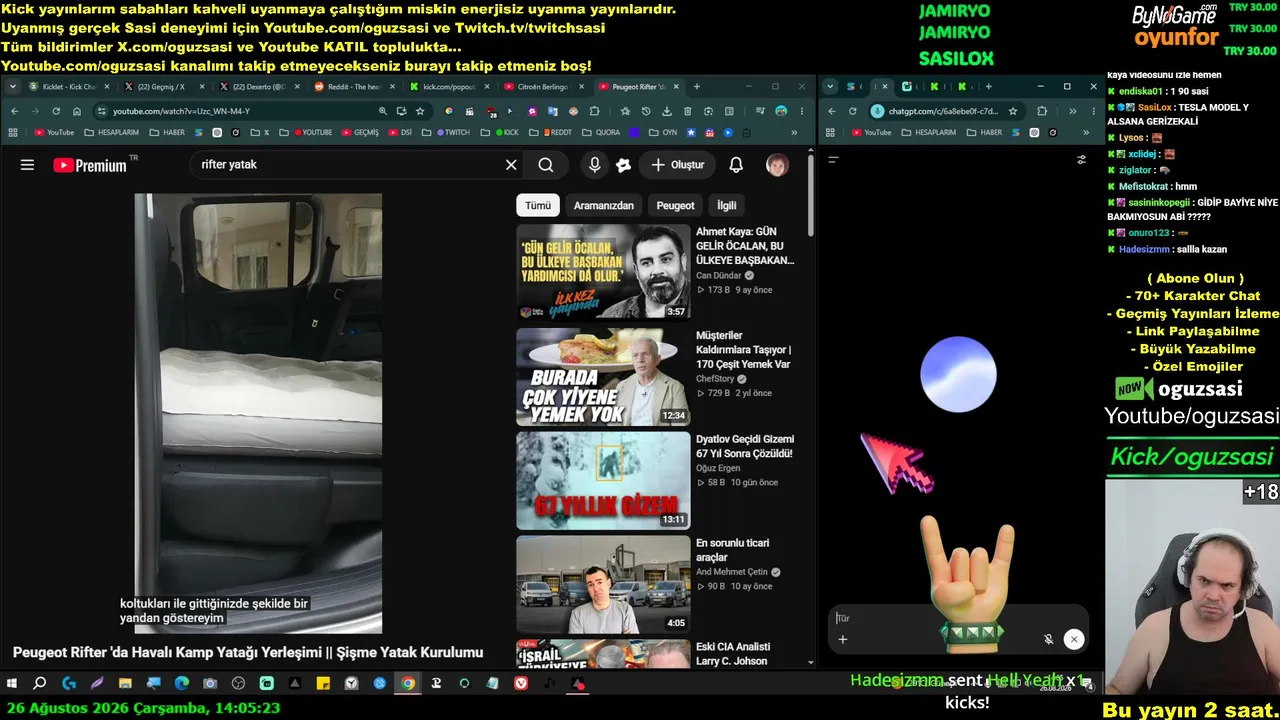Open Can Dündar channel link
This screenshot has height=720, width=1280.
717,275
